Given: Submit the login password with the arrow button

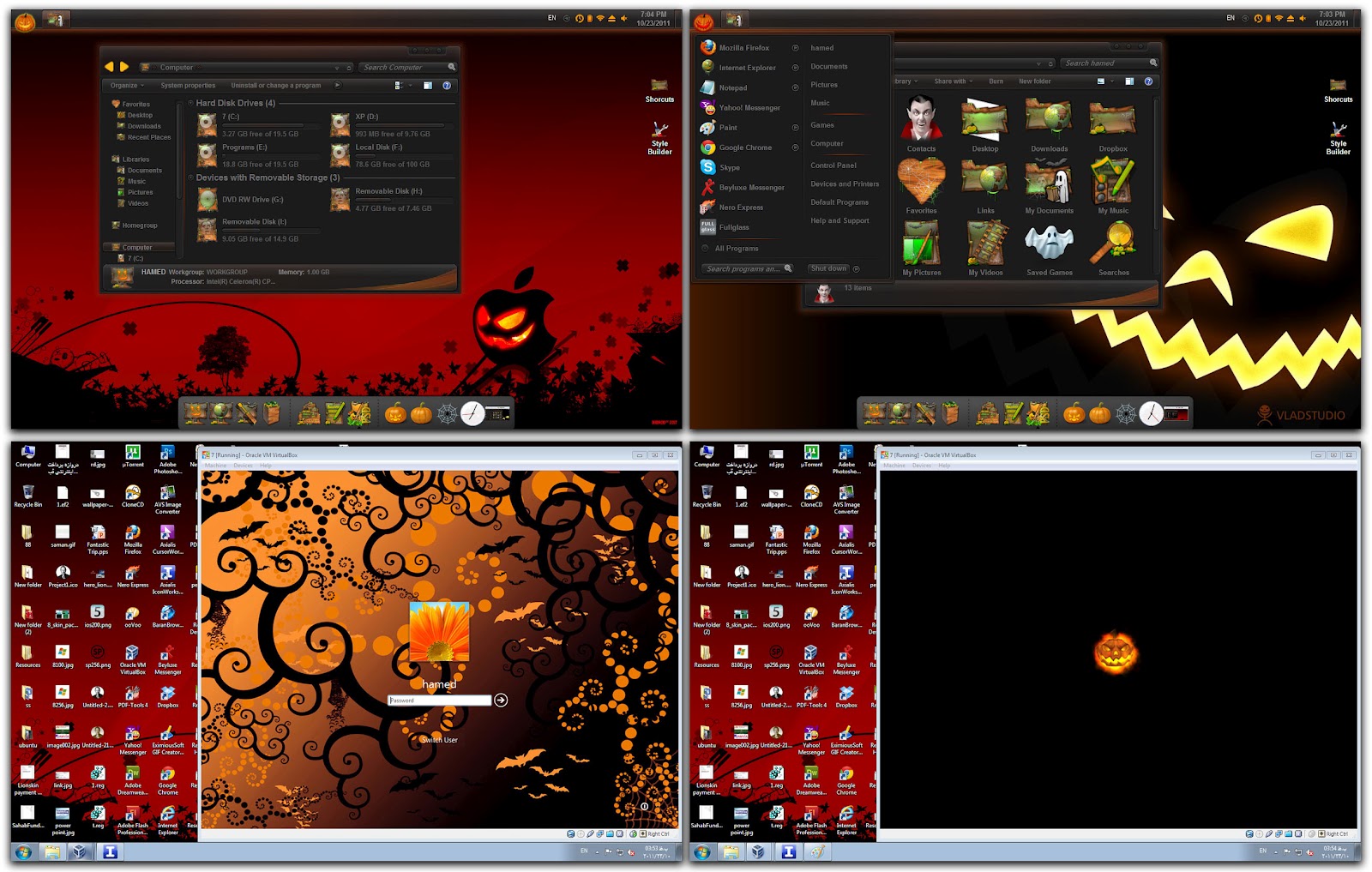Looking at the screenshot, I should pyautogui.click(x=501, y=701).
